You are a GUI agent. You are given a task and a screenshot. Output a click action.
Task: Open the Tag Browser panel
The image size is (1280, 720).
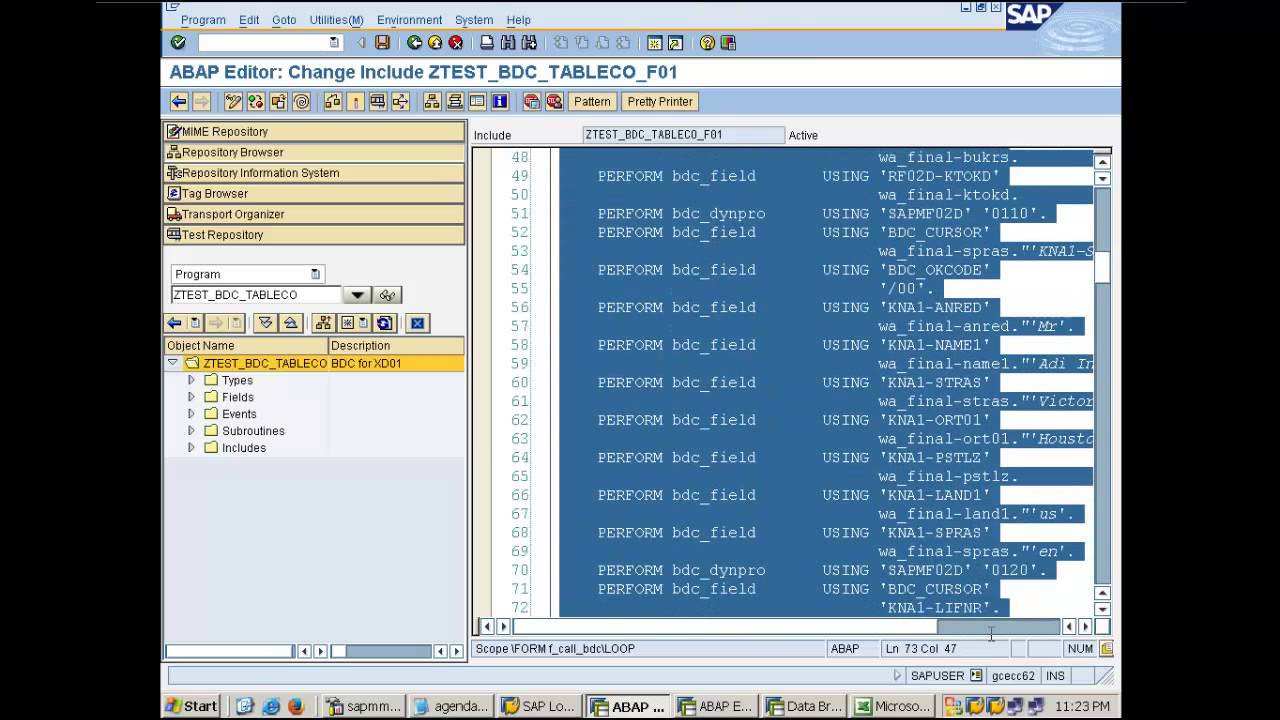(x=314, y=193)
